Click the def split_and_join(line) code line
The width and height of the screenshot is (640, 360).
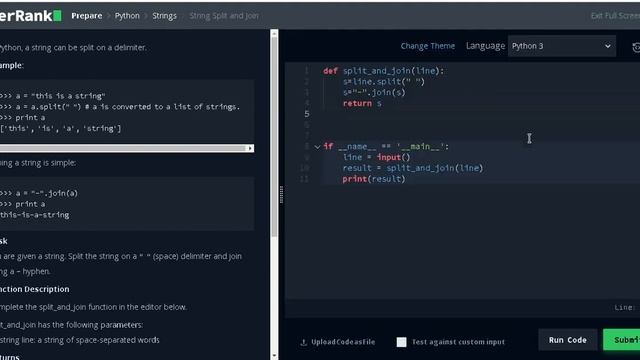coord(383,71)
